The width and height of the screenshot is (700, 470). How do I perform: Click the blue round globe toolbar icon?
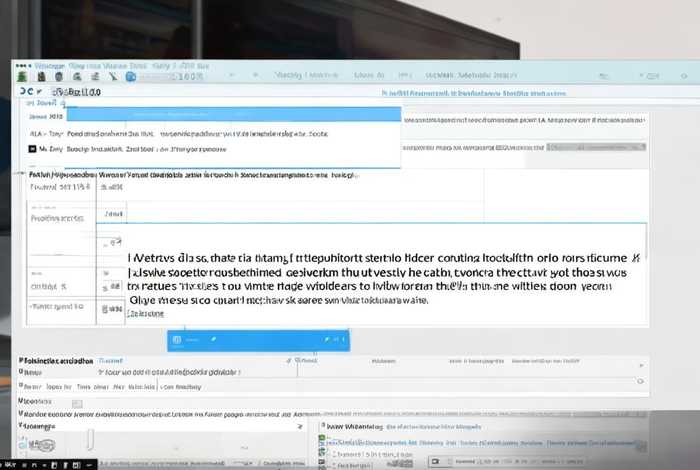coord(130,77)
